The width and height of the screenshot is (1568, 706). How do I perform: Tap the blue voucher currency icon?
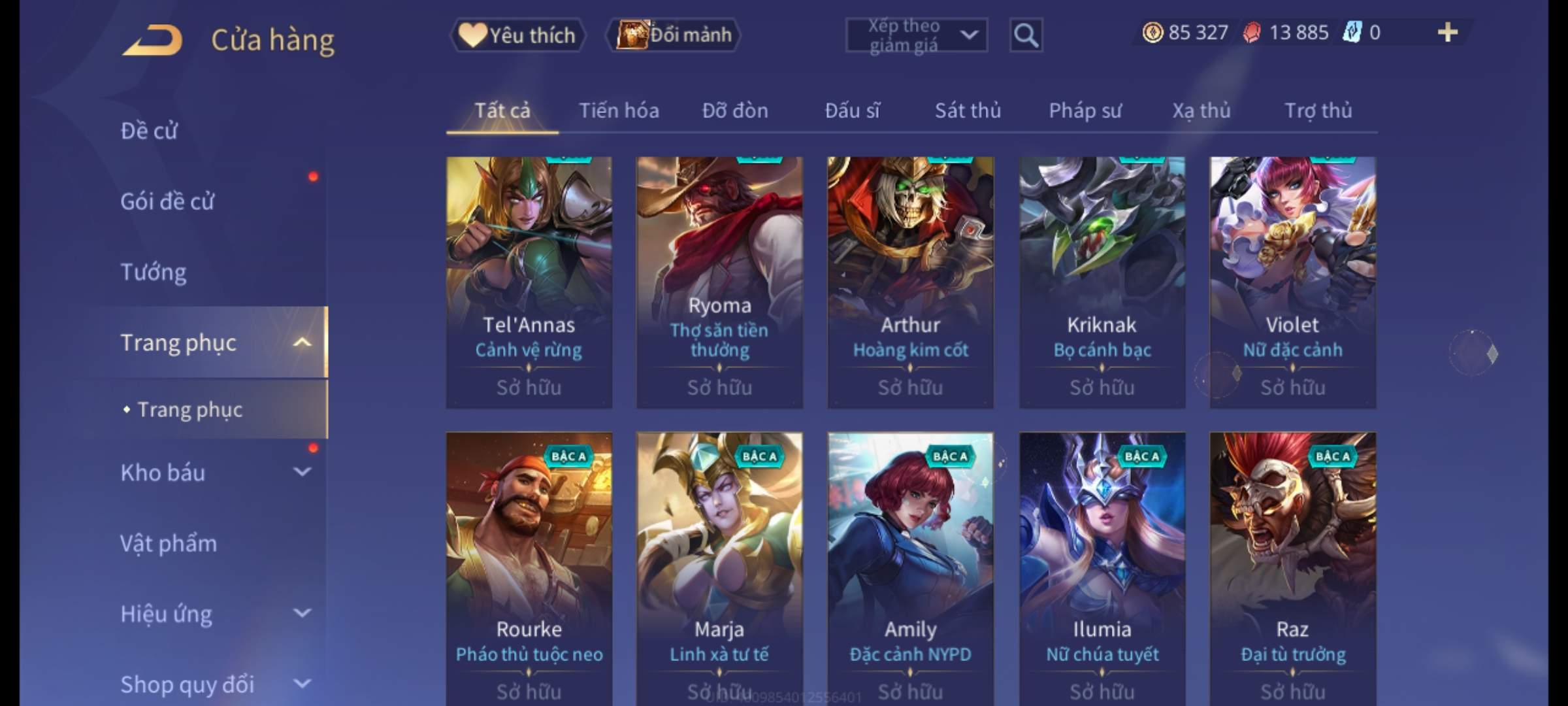coord(1352,33)
